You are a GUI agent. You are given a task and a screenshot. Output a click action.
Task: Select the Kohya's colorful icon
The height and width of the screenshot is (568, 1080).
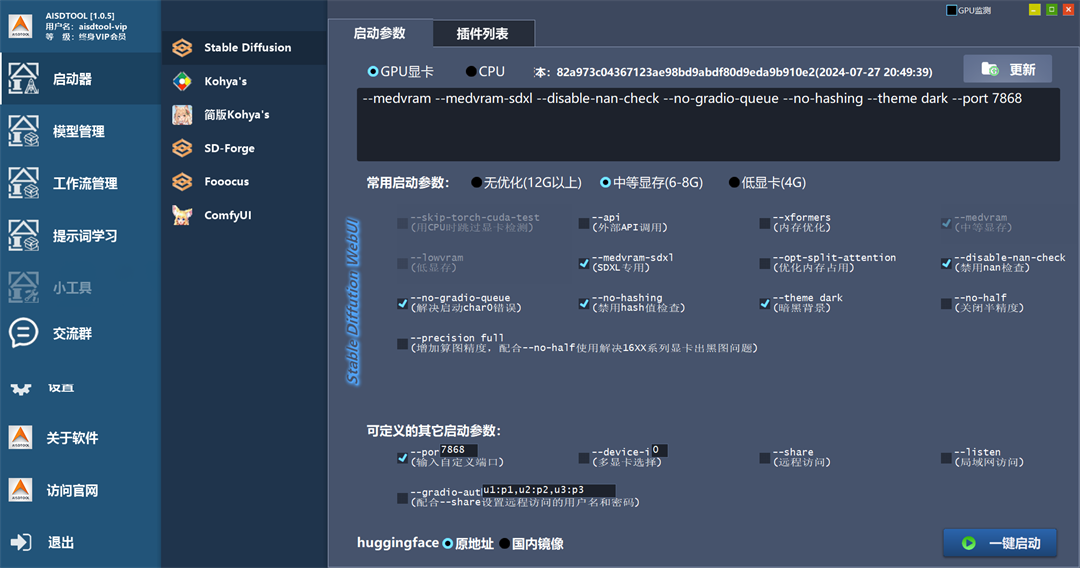(x=182, y=81)
